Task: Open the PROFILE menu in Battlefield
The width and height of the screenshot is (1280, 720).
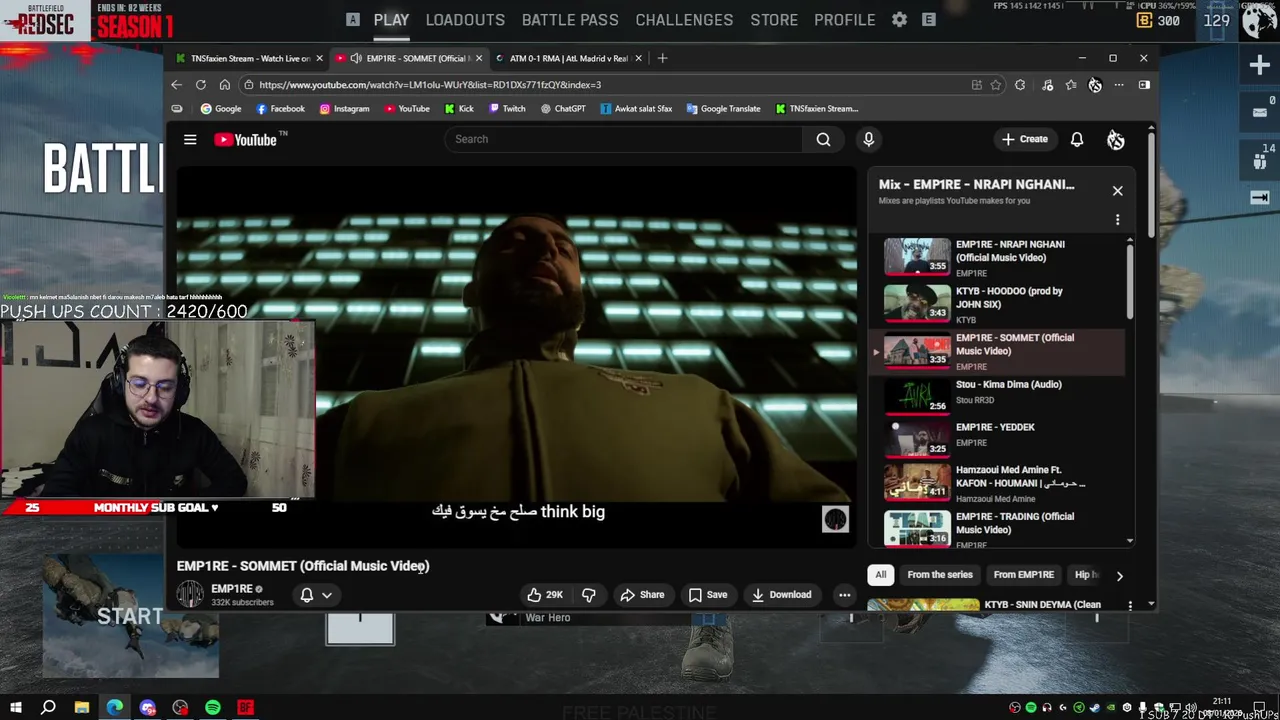Action: pos(844,20)
